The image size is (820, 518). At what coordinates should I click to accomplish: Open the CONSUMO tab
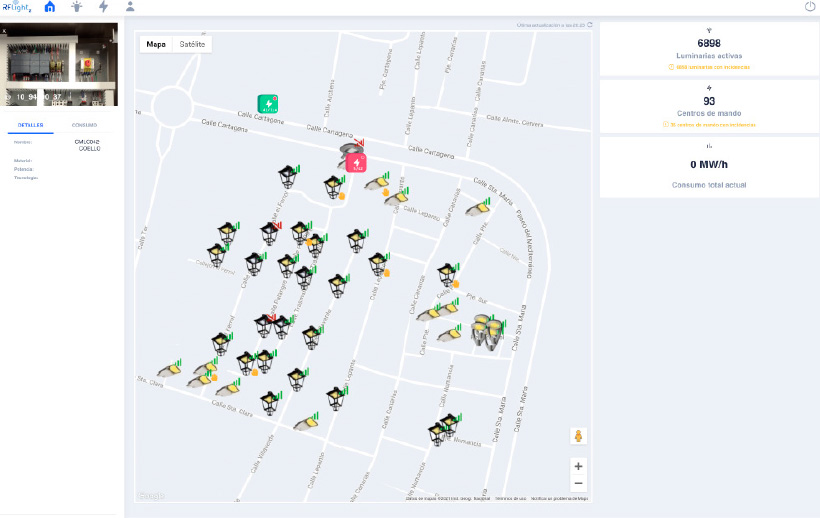coord(84,125)
